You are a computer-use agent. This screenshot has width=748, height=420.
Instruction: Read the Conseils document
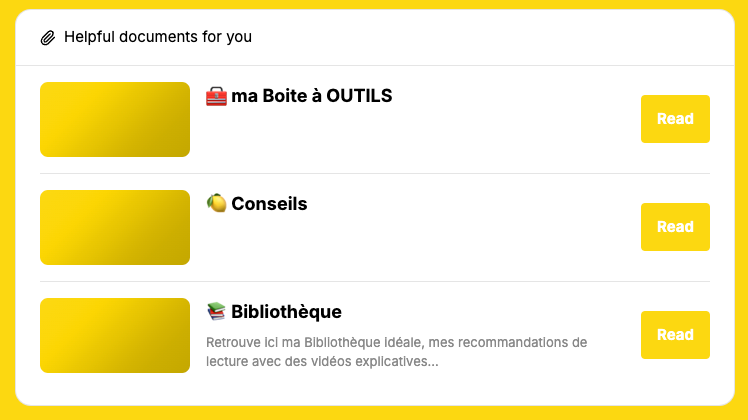click(675, 227)
